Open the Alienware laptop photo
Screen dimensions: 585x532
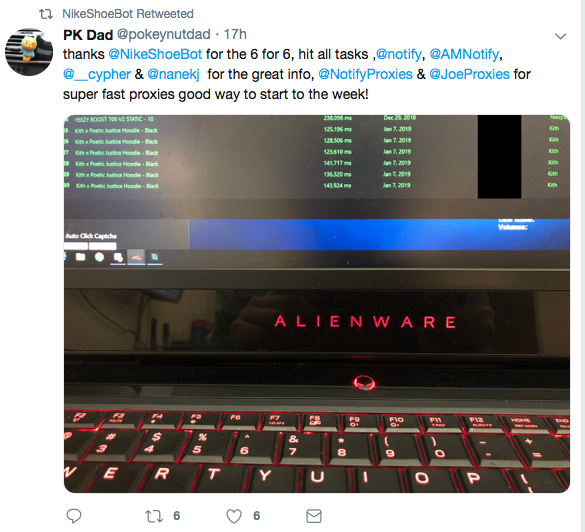coord(317,304)
